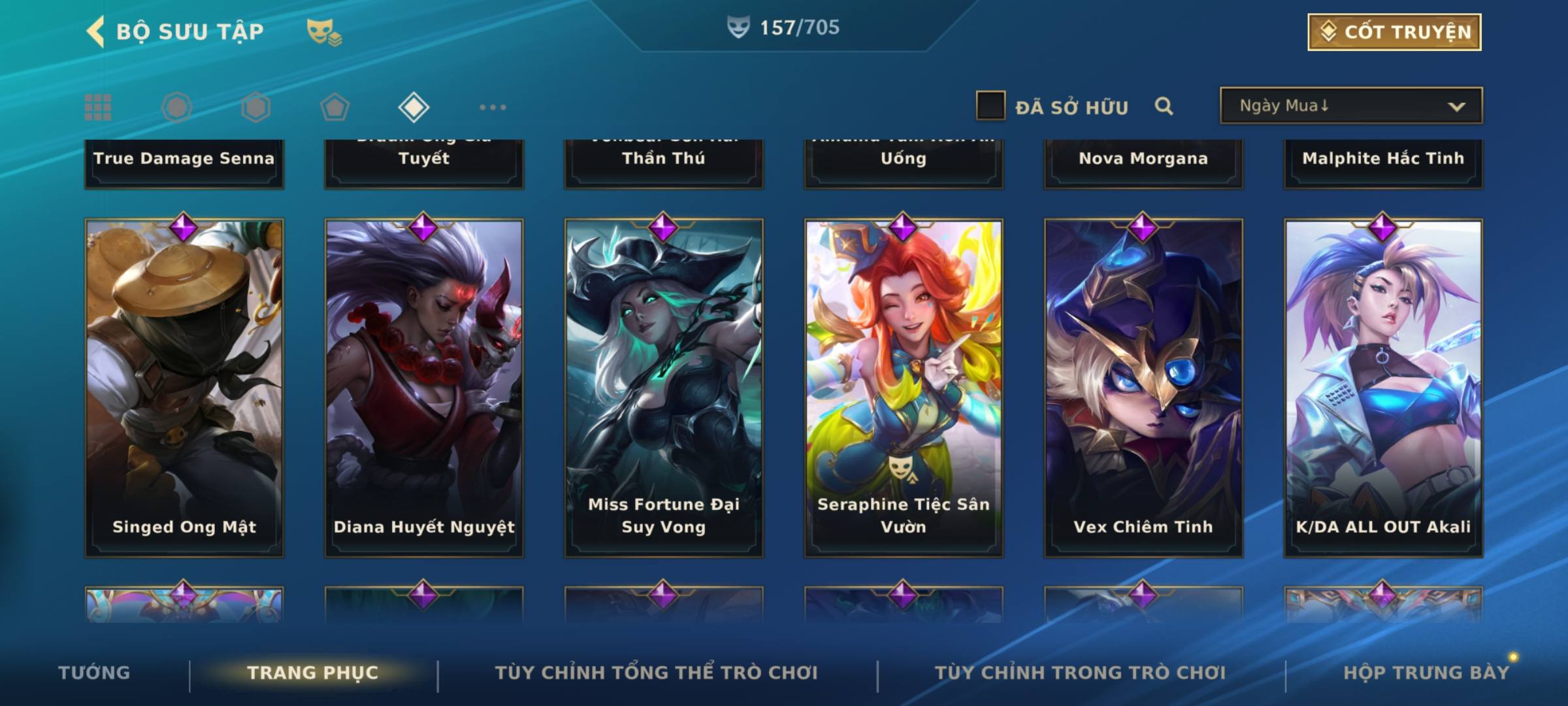Open skin search magnifier icon
The image size is (1568, 706).
coord(1164,106)
